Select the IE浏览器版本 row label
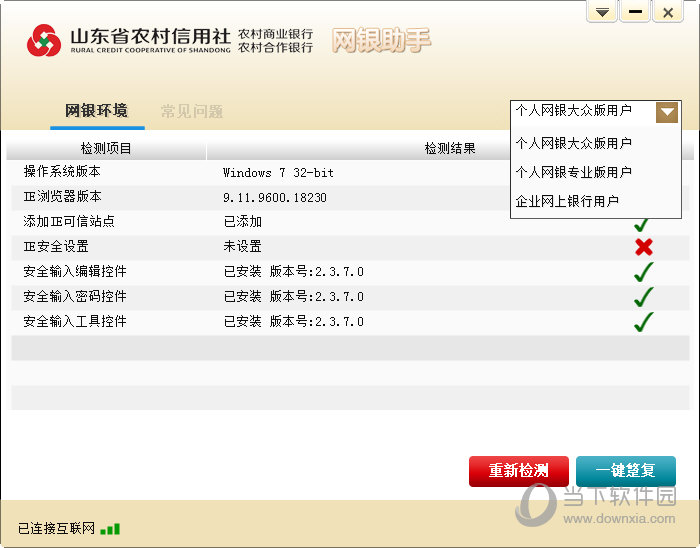 point(62,196)
